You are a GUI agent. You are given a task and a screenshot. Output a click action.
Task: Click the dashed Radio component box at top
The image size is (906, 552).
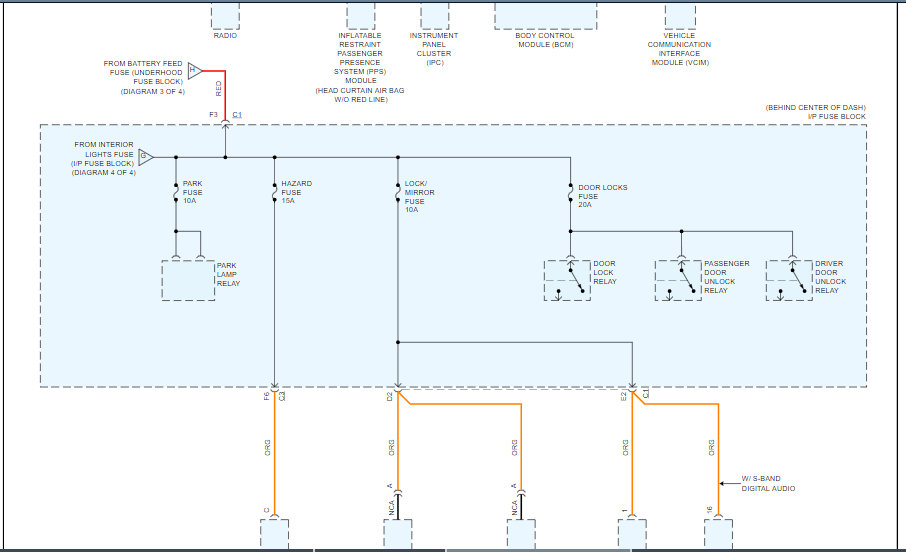225,16
